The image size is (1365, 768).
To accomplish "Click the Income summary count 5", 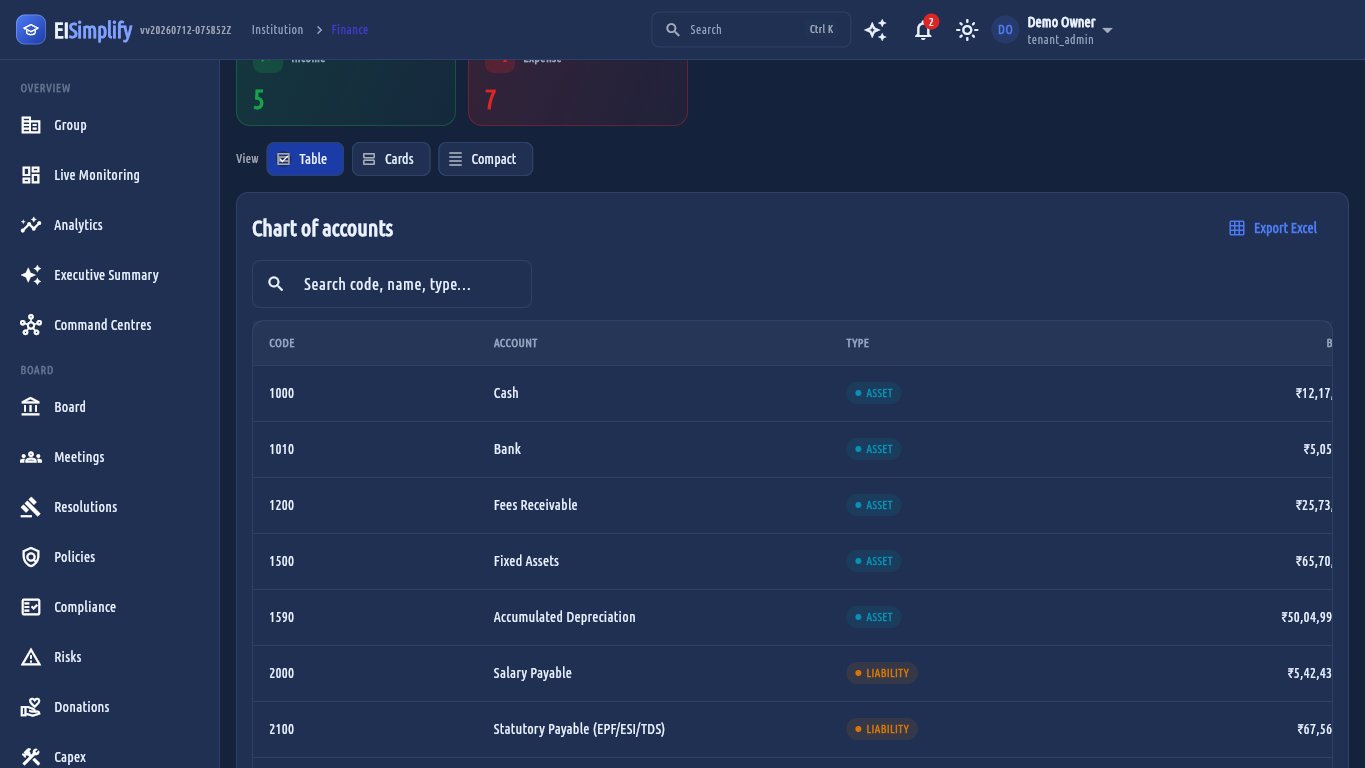I will [259, 100].
